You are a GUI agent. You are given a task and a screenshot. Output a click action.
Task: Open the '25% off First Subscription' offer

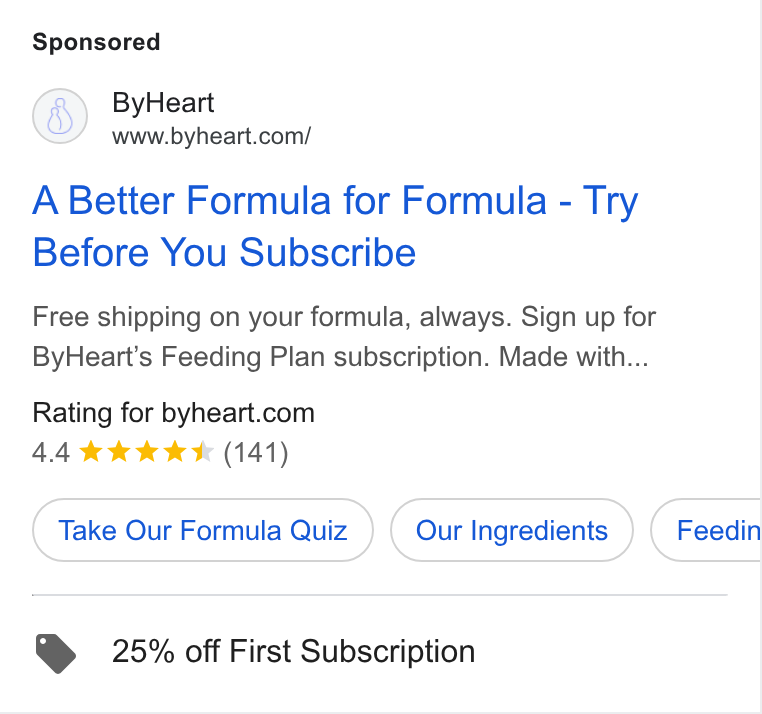pos(294,651)
